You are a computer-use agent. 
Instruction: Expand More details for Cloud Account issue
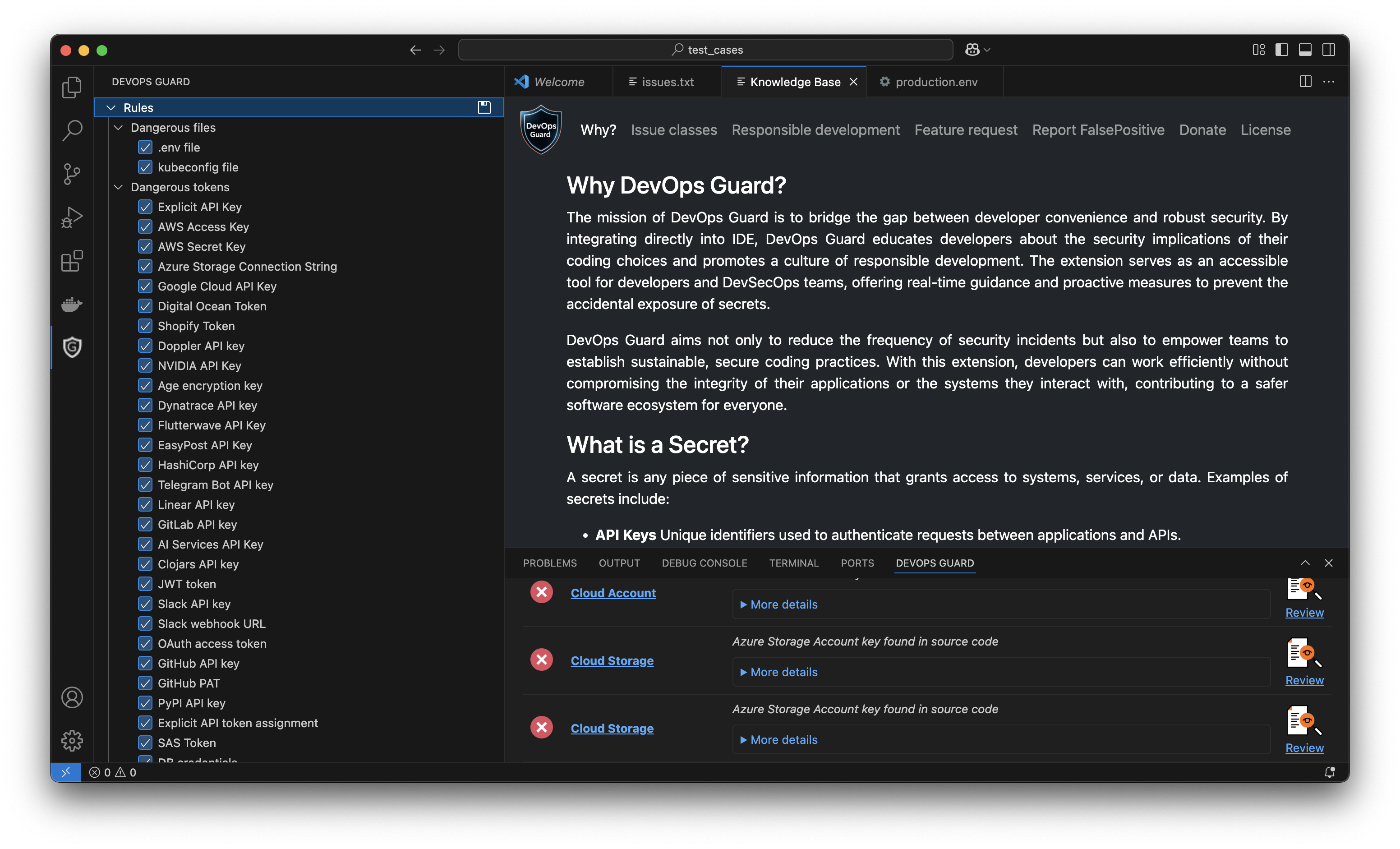[783, 604]
